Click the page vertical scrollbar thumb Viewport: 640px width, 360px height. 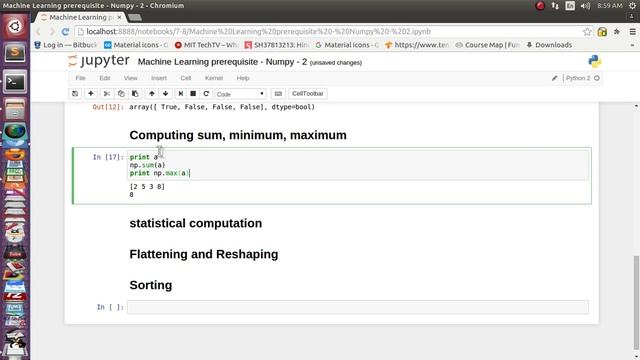point(636,302)
